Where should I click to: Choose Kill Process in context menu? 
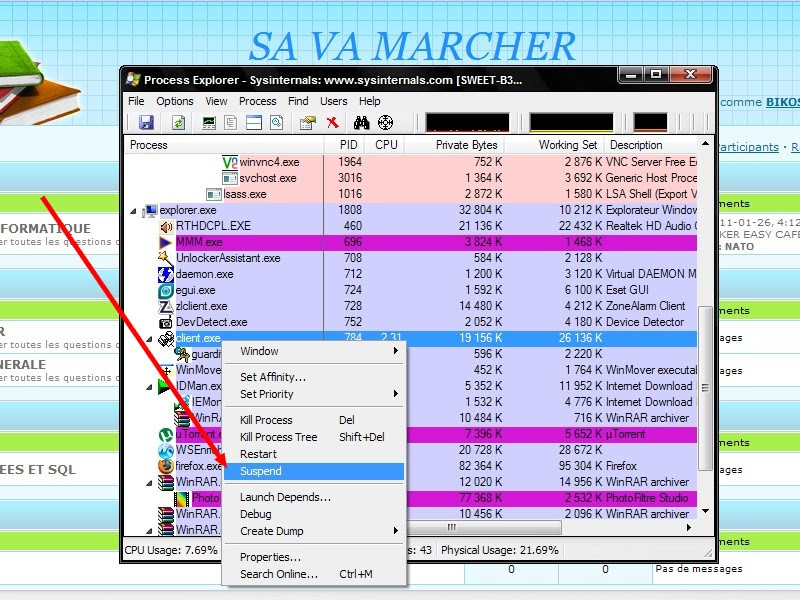(x=314, y=420)
